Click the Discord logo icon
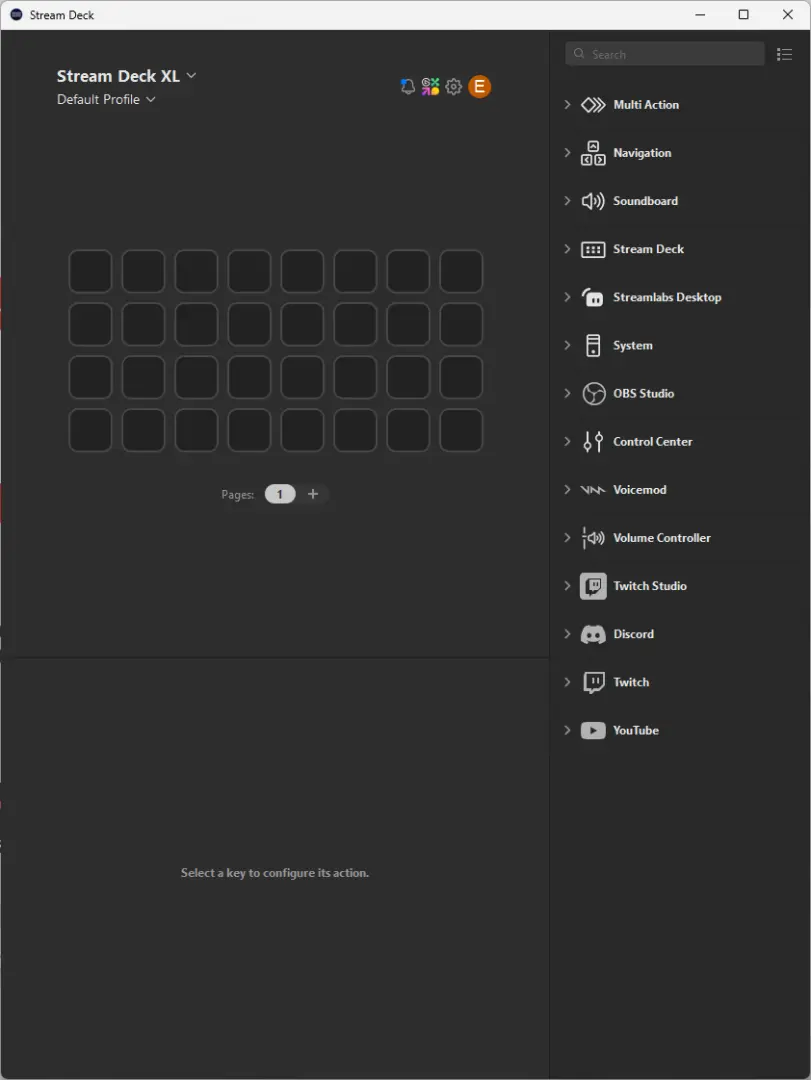Screen dimensions: 811x1080 [593, 634]
